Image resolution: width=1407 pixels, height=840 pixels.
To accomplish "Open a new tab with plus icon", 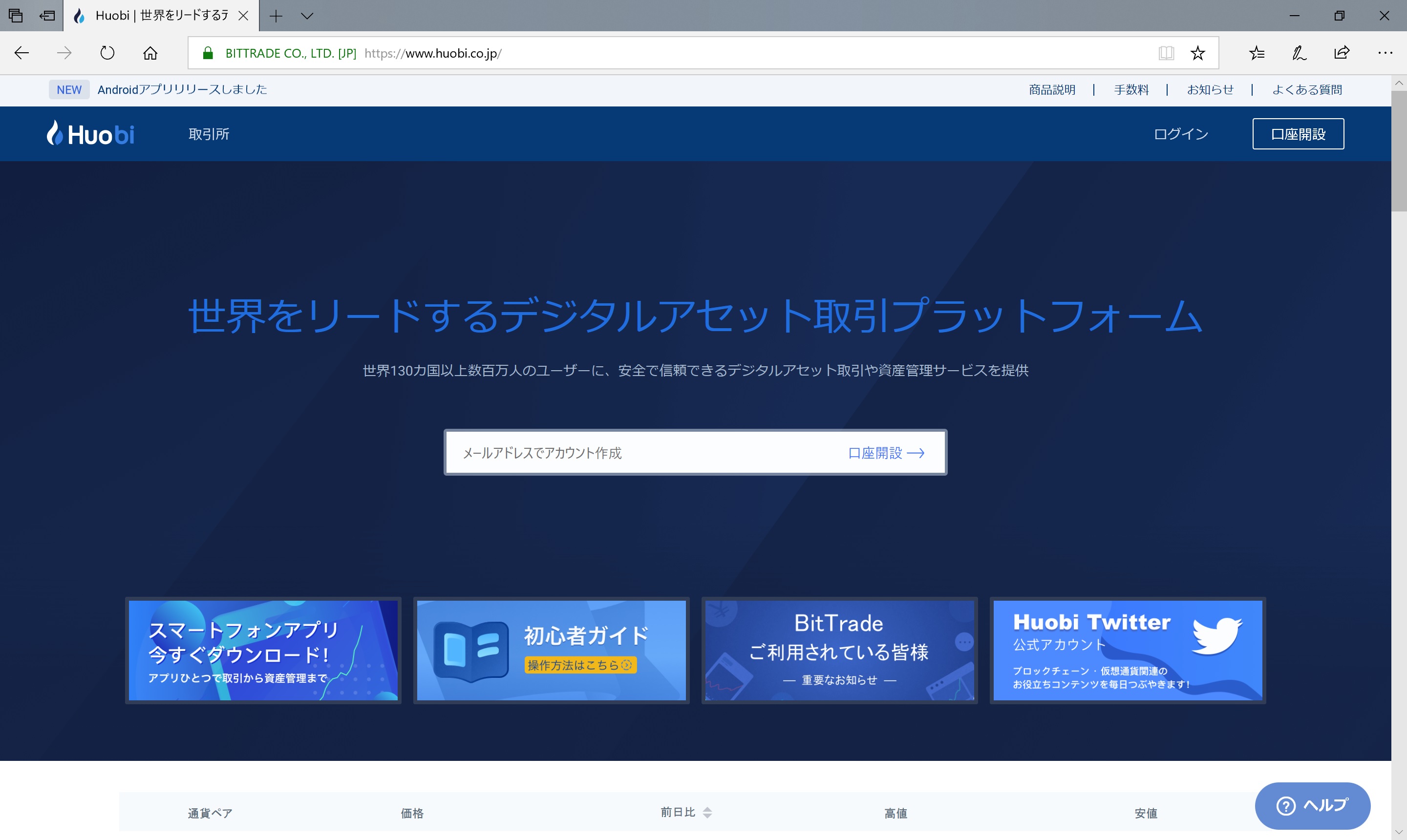I will pos(276,16).
